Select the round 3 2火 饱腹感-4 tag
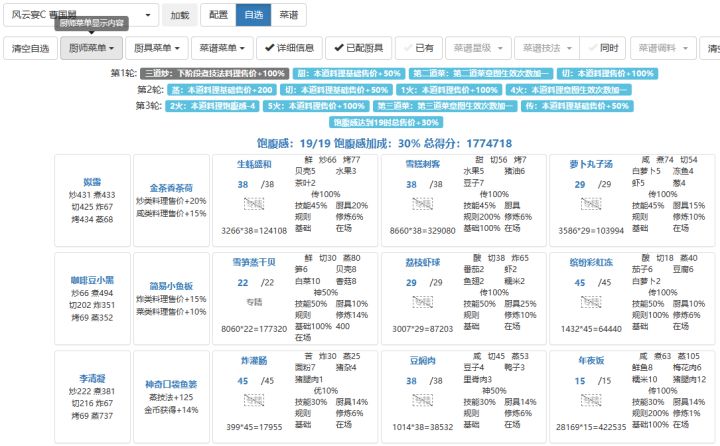 click(x=212, y=106)
